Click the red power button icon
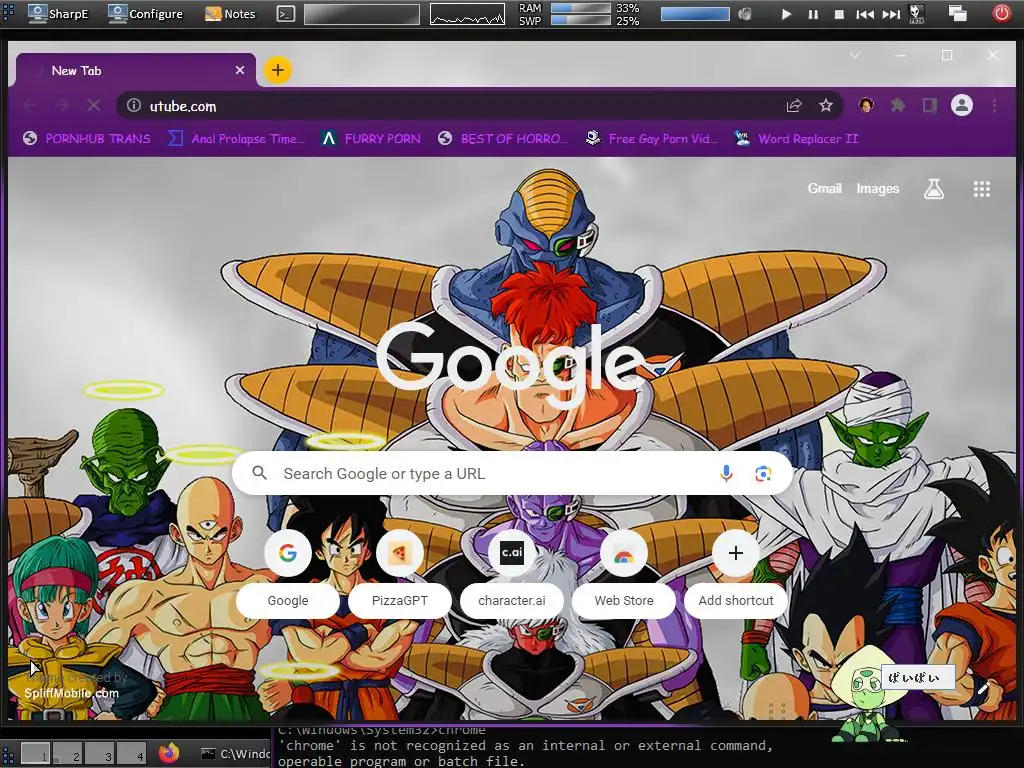This screenshot has width=1024, height=768. coord(1001,13)
